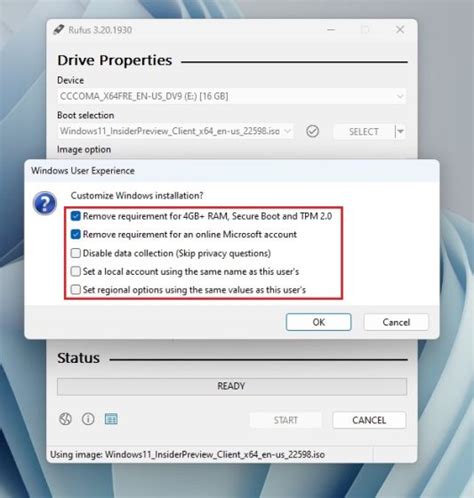Click Cancel in Windows User Experience dialog
The image size is (474, 498).
pyautogui.click(x=396, y=322)
